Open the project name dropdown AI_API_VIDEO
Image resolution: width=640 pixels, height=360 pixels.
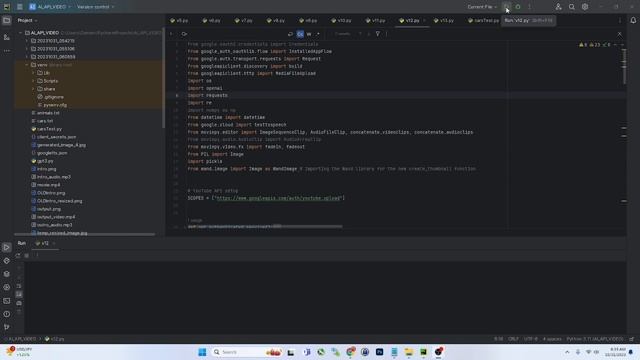click(x=50, y=7)
